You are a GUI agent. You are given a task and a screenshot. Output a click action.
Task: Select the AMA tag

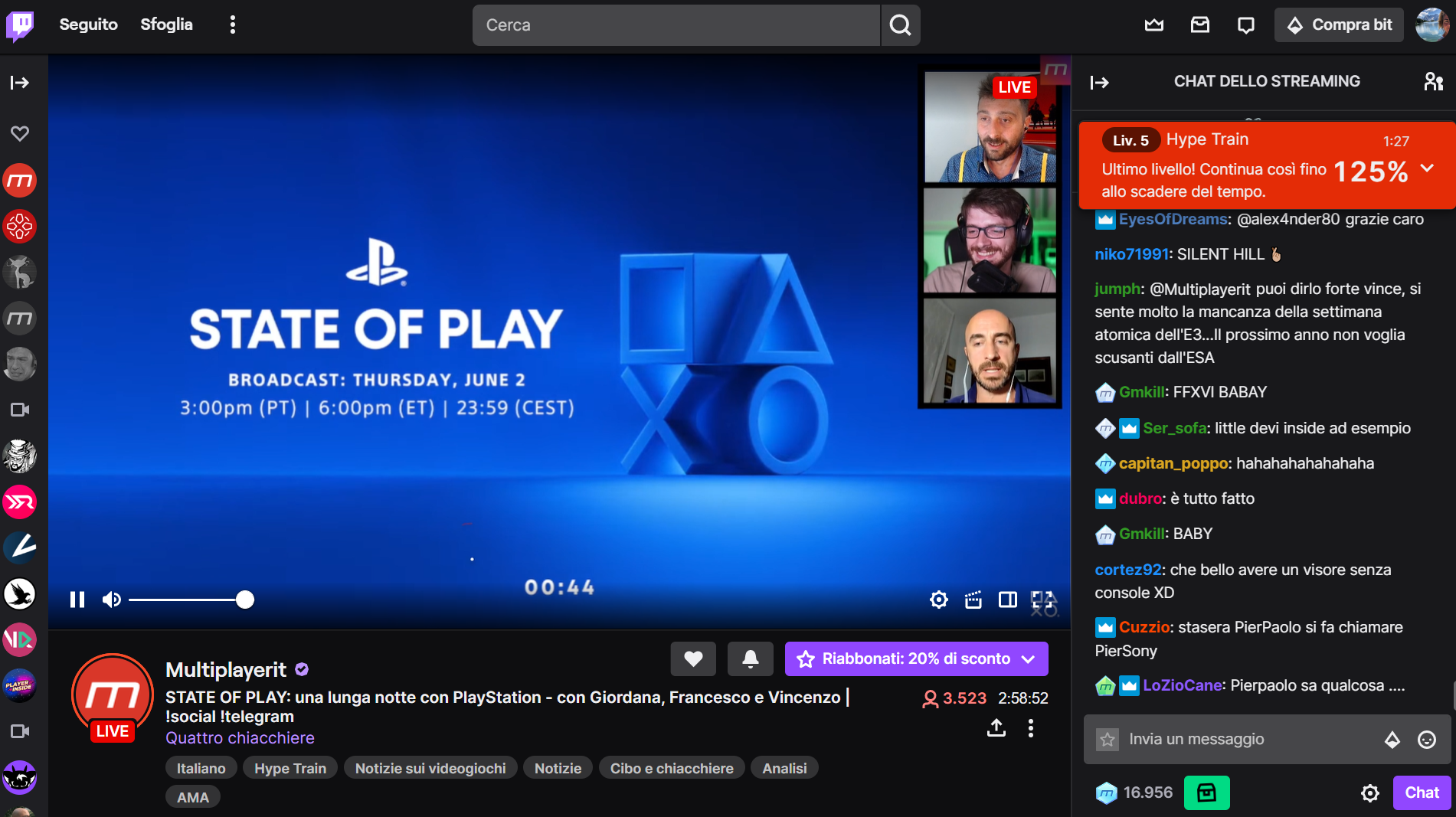[193, 797]
